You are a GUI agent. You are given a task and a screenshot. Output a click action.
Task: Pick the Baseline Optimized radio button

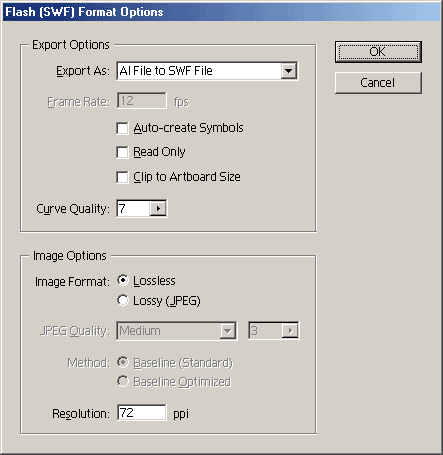pos(123,381)
